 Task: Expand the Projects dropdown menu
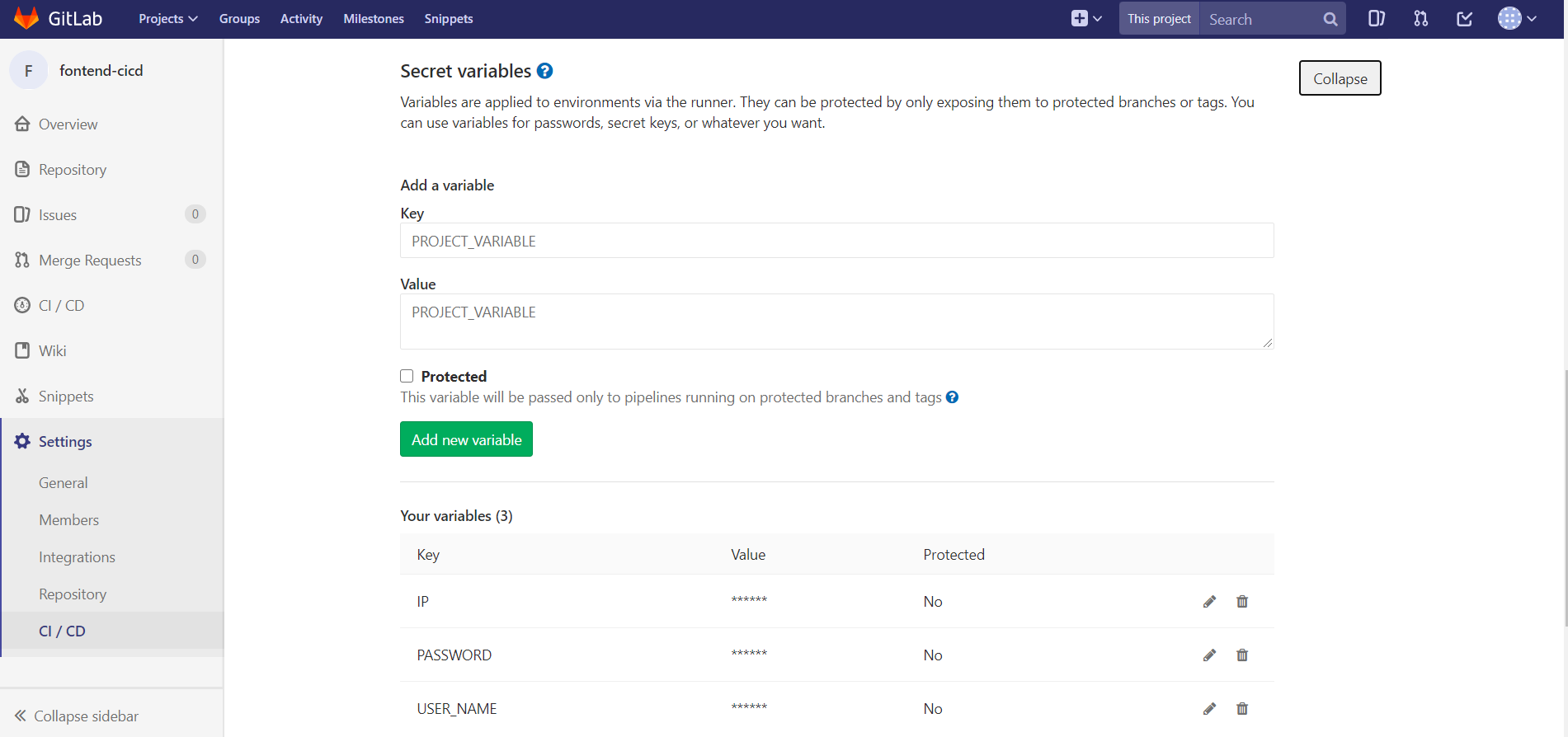coord(168,18)
